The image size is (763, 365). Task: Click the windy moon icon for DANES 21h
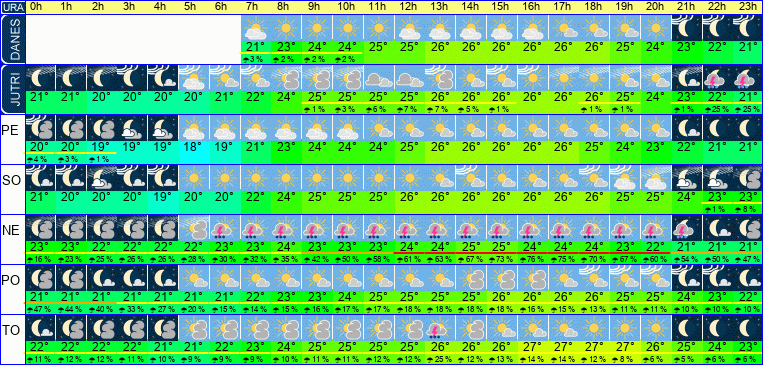686,28
